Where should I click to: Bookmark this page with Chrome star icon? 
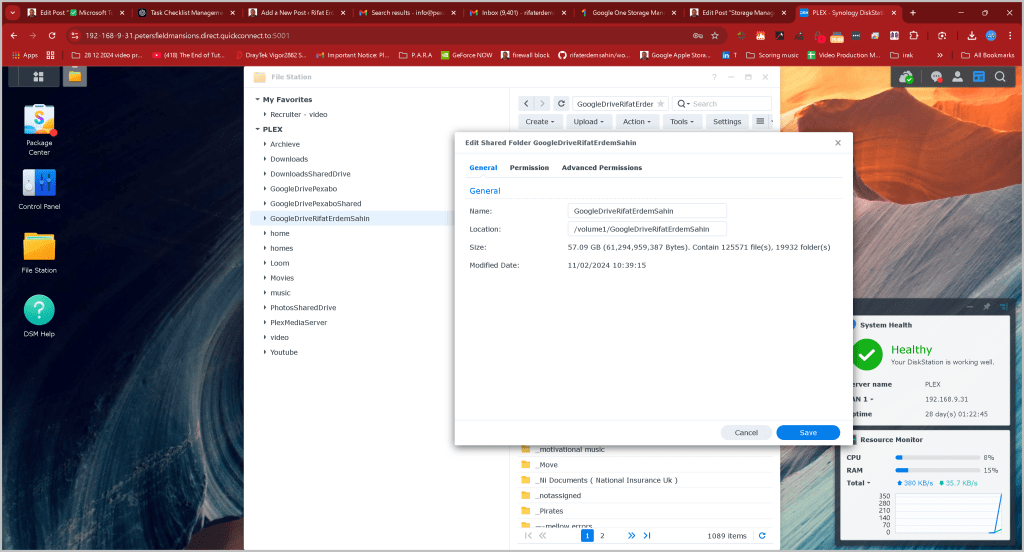[x=715, y=36]
